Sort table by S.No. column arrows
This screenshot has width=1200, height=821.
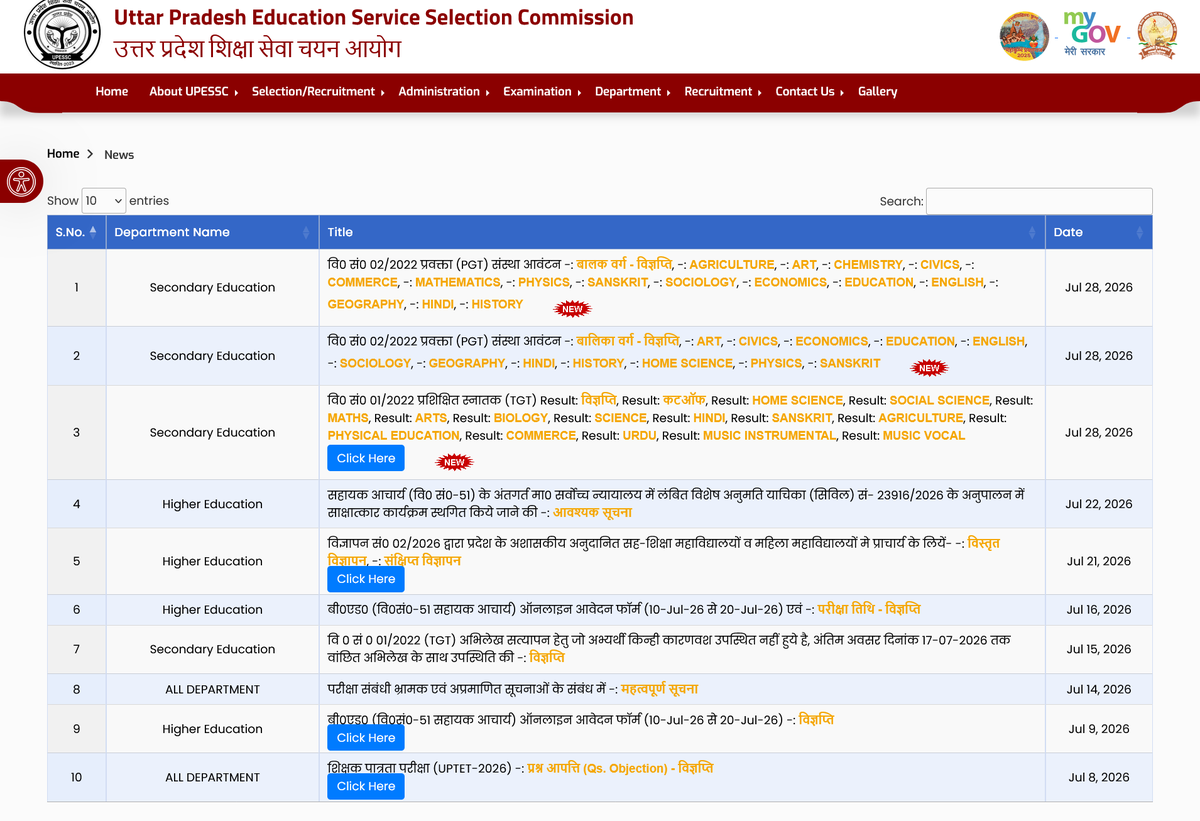click(x=93, y=231)
